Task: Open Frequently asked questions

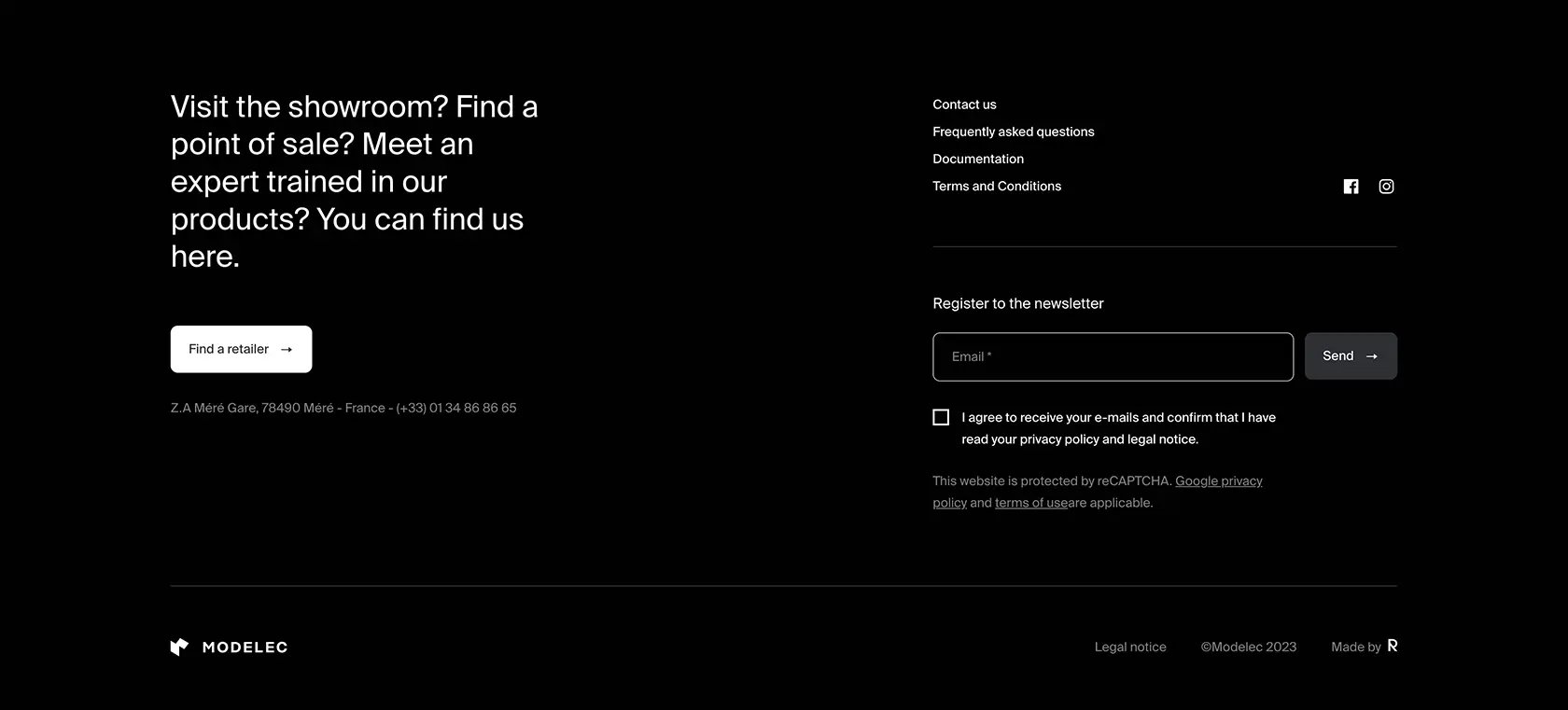Action: coord(1013,132)
